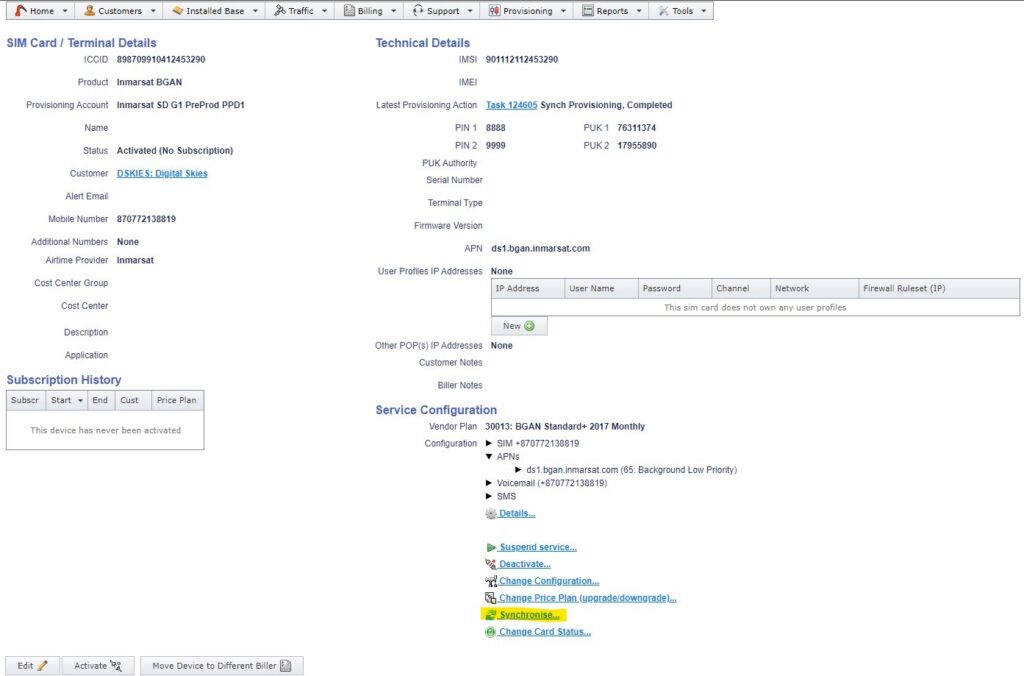Click Move Device to Different Biller button
1024x676 pixels.
221,666
